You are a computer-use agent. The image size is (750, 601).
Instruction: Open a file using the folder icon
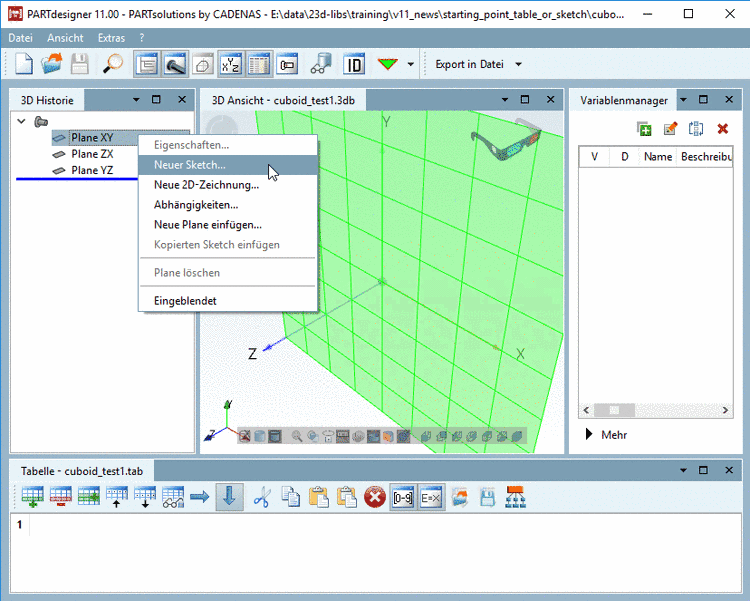(x=52, y=64)
